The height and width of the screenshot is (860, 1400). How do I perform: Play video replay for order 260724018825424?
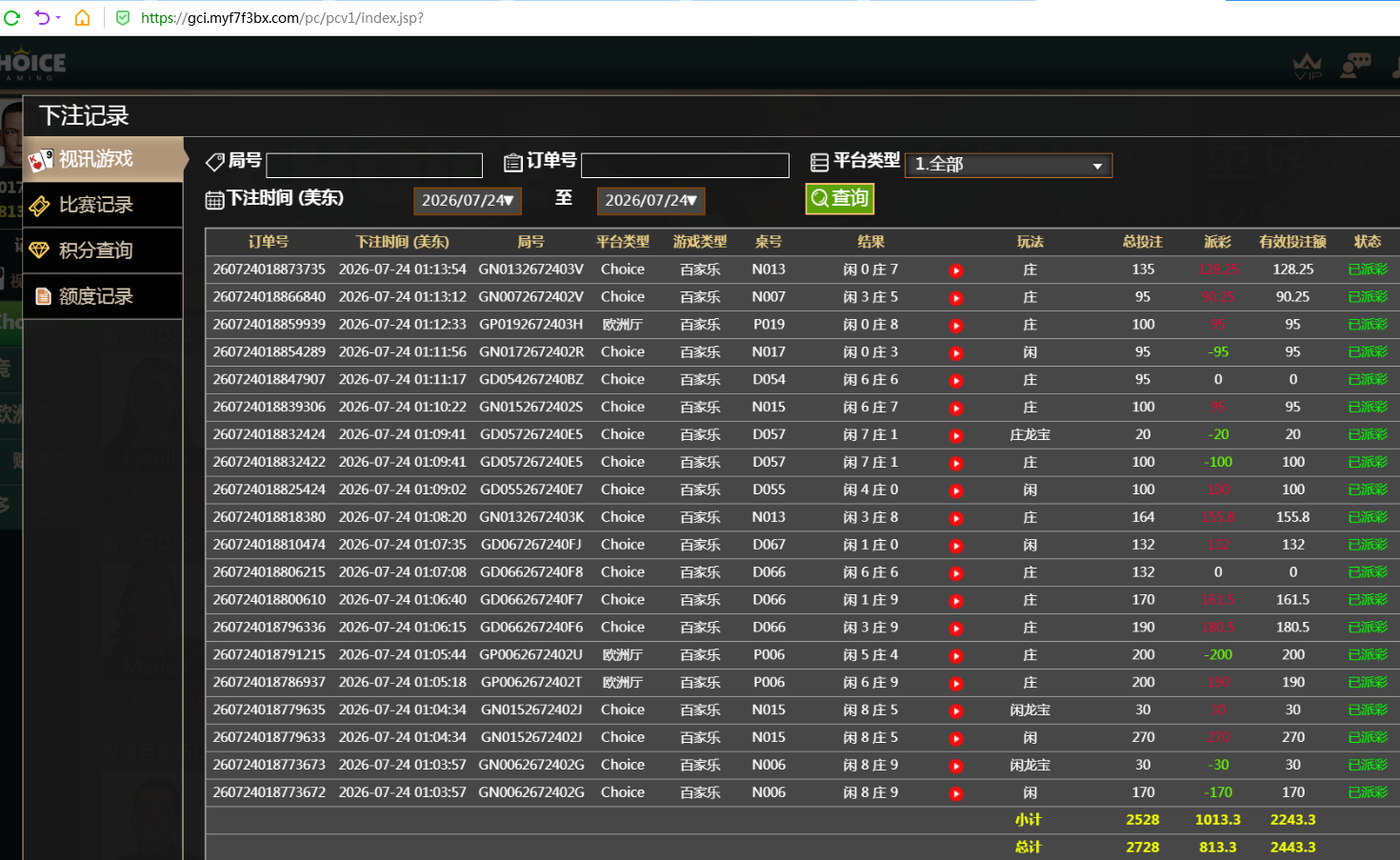tap(956, 491)
